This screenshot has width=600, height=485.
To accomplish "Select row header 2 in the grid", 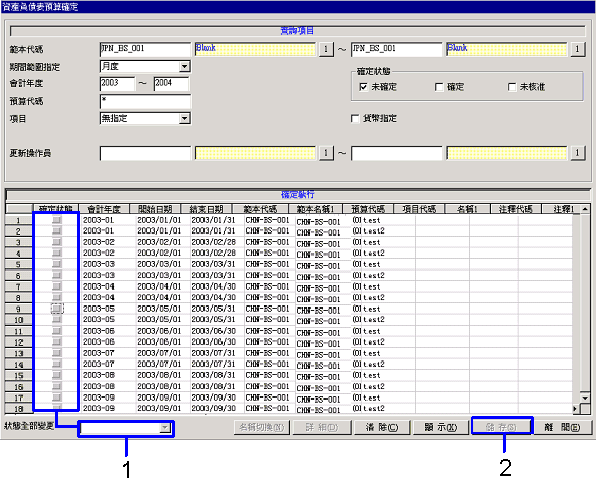I will 18,232.
